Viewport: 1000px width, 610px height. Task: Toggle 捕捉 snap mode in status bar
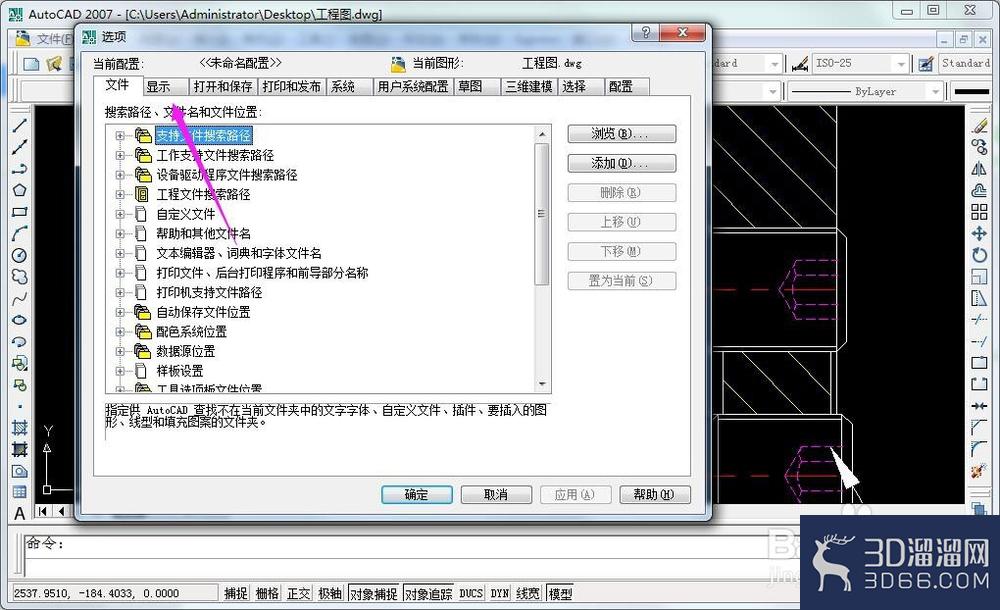click(x=235, y=593)
